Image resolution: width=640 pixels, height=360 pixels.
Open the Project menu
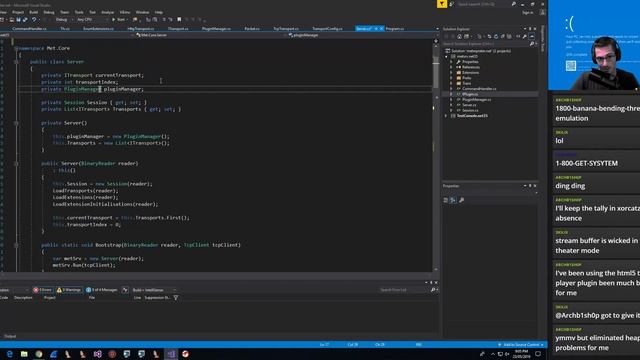[x=18, y=12]
